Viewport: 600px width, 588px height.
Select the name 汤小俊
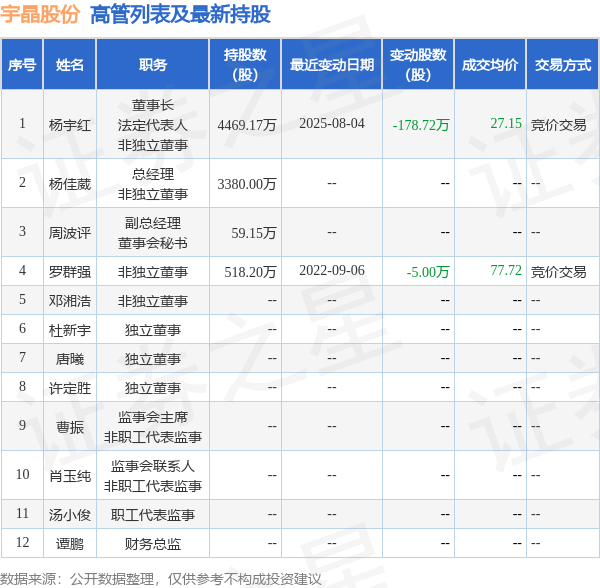tap(70, 515)
